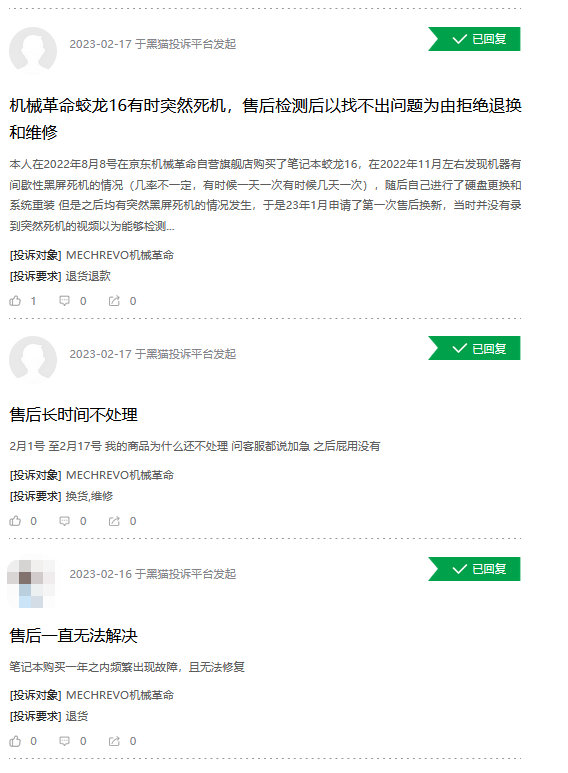The width and height of the screenshot is (568, 773).
Task: Like the 蛟龙16 死机 complaint (thumbs-up)
Action: point(15,301)
